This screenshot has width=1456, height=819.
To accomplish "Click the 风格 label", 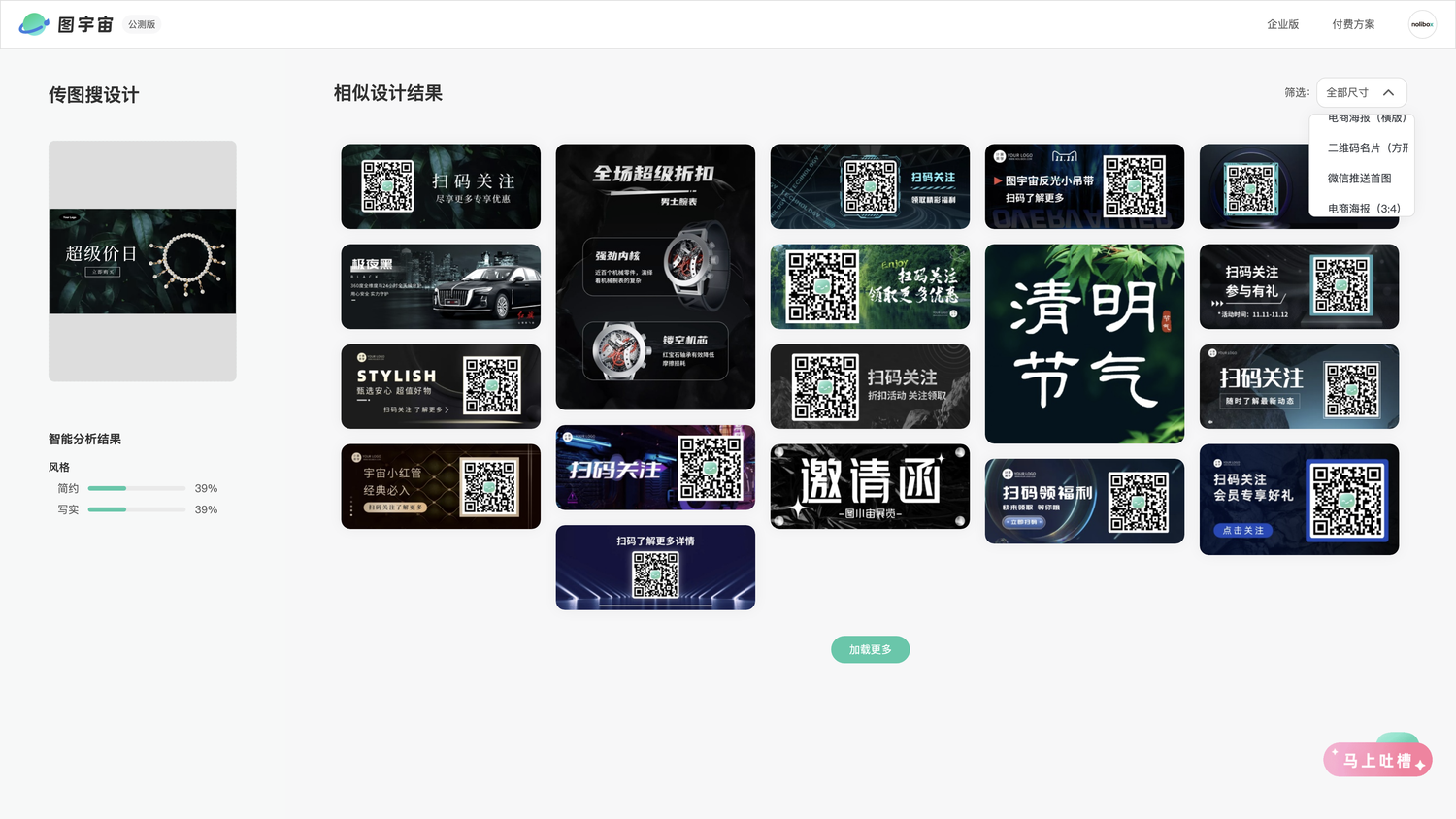I will 59,468.
